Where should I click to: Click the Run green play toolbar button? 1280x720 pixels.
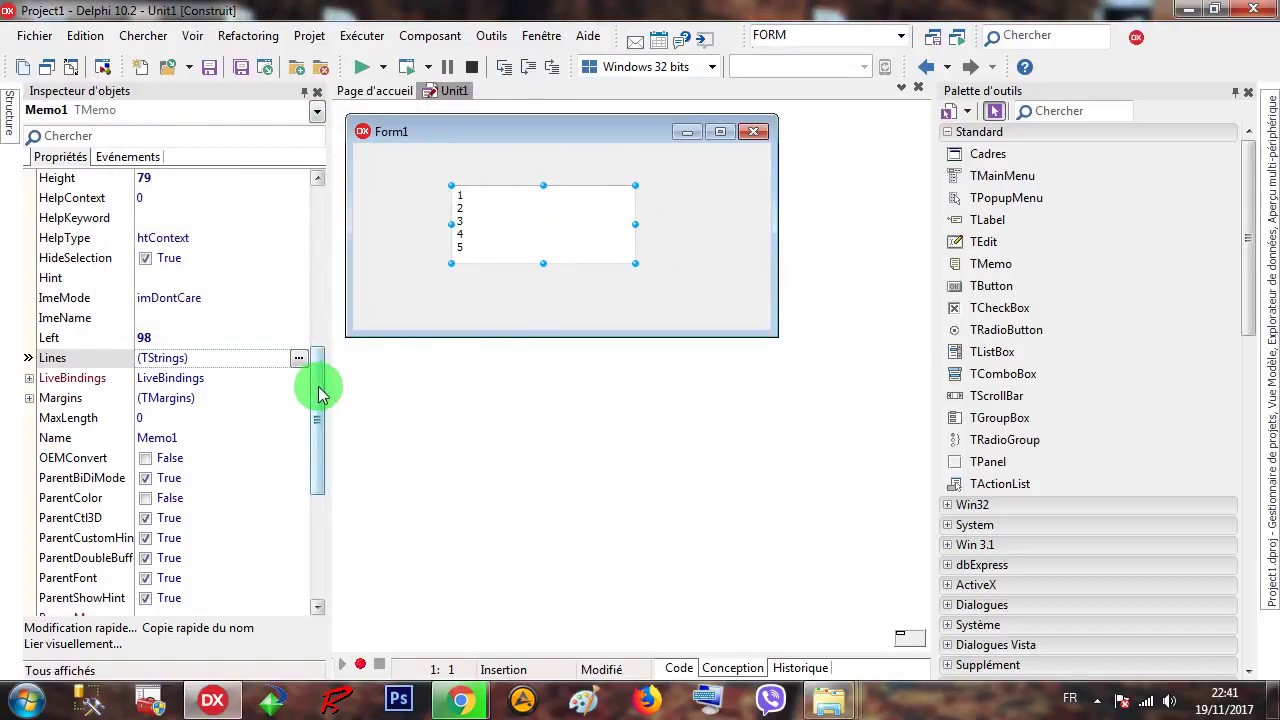362,67
